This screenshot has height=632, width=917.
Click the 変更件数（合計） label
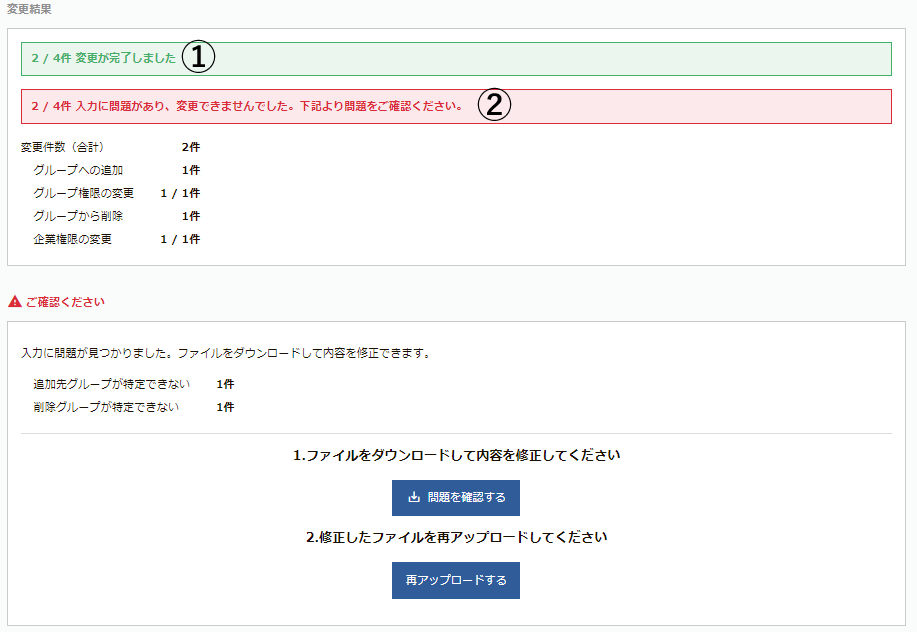click(63, 147)
